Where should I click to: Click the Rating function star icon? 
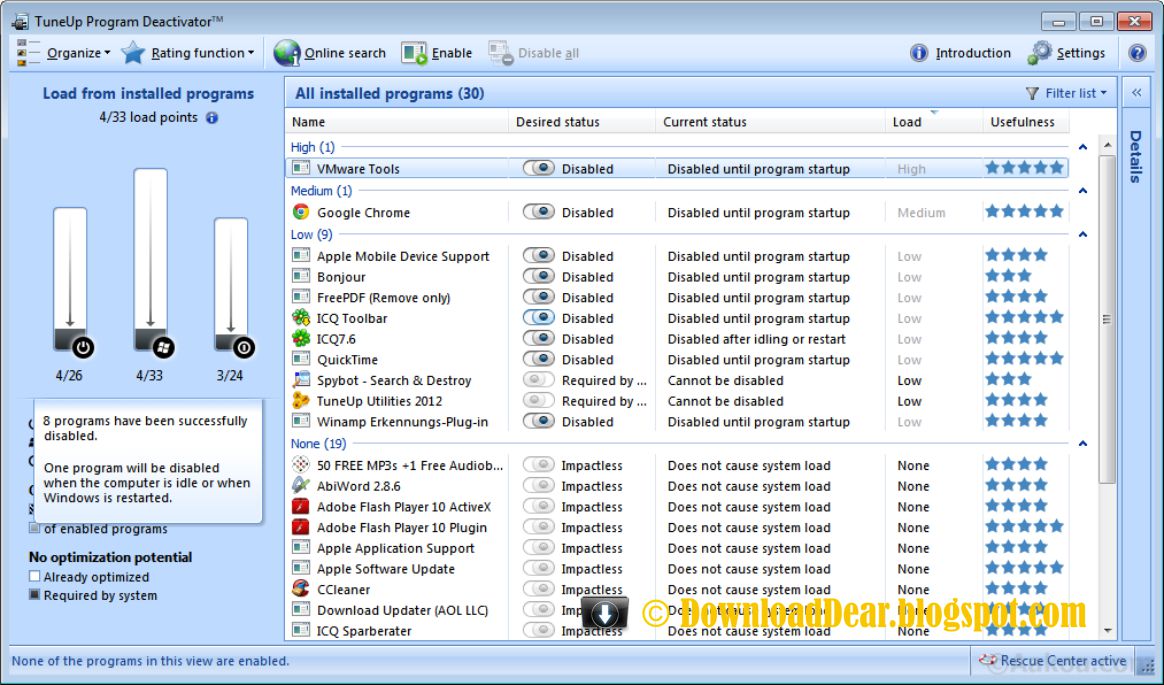(133, 53)
